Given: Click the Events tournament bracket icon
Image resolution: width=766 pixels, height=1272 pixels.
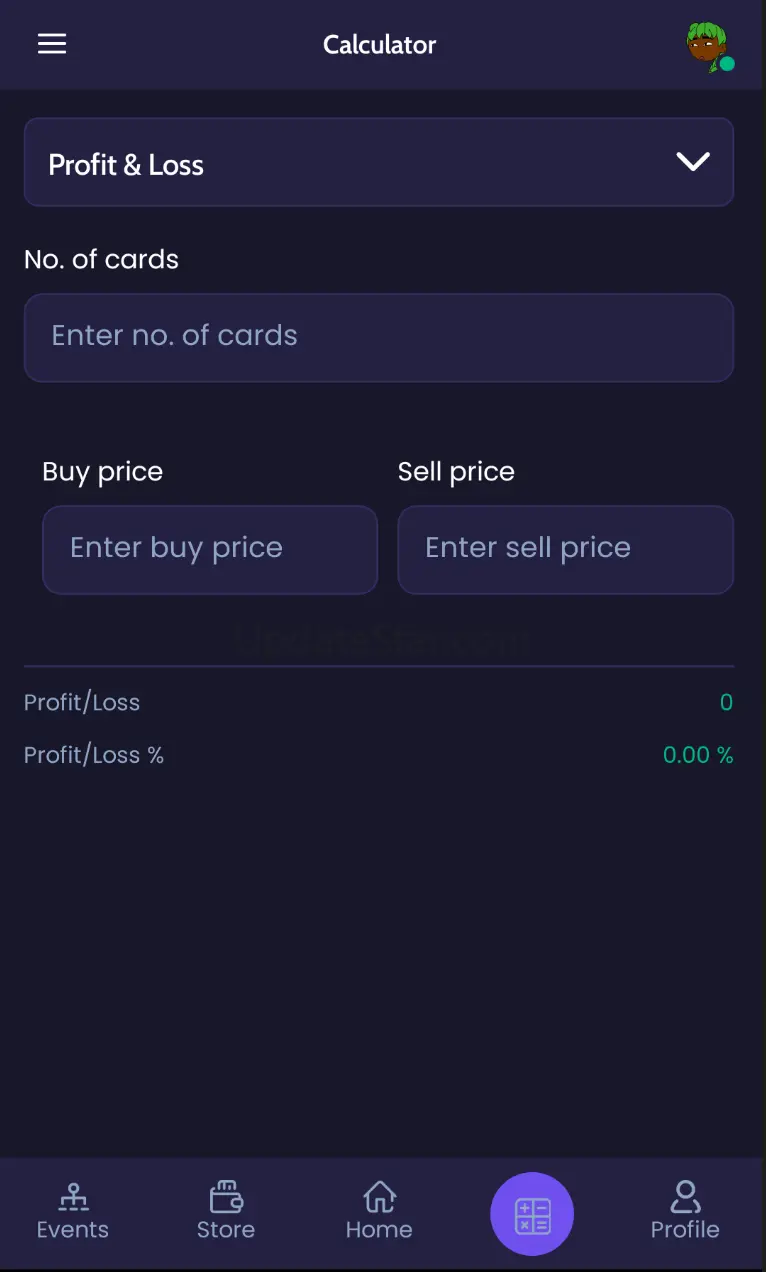Looking at the screenshot, I should point(73,1195).
